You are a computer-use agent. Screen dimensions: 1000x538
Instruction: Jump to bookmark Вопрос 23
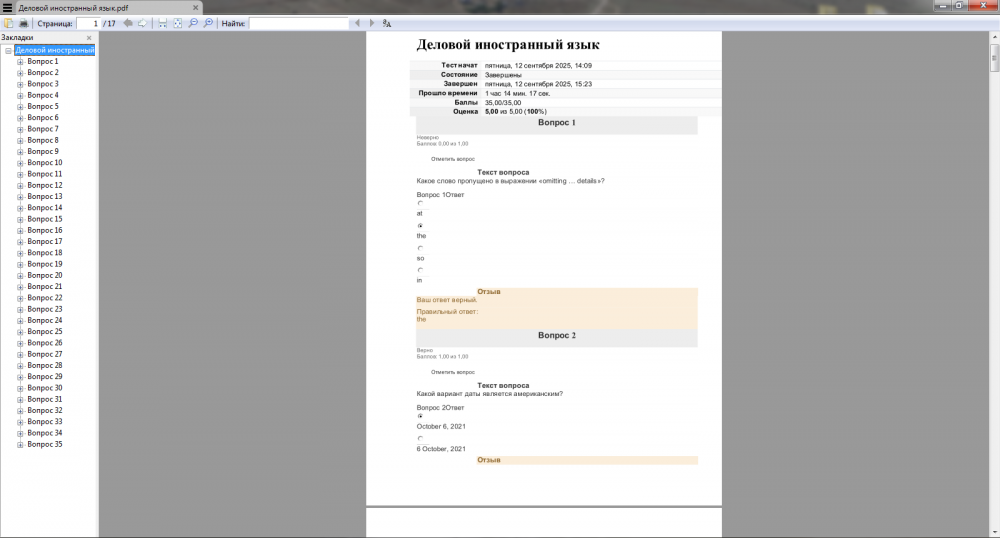45,309
